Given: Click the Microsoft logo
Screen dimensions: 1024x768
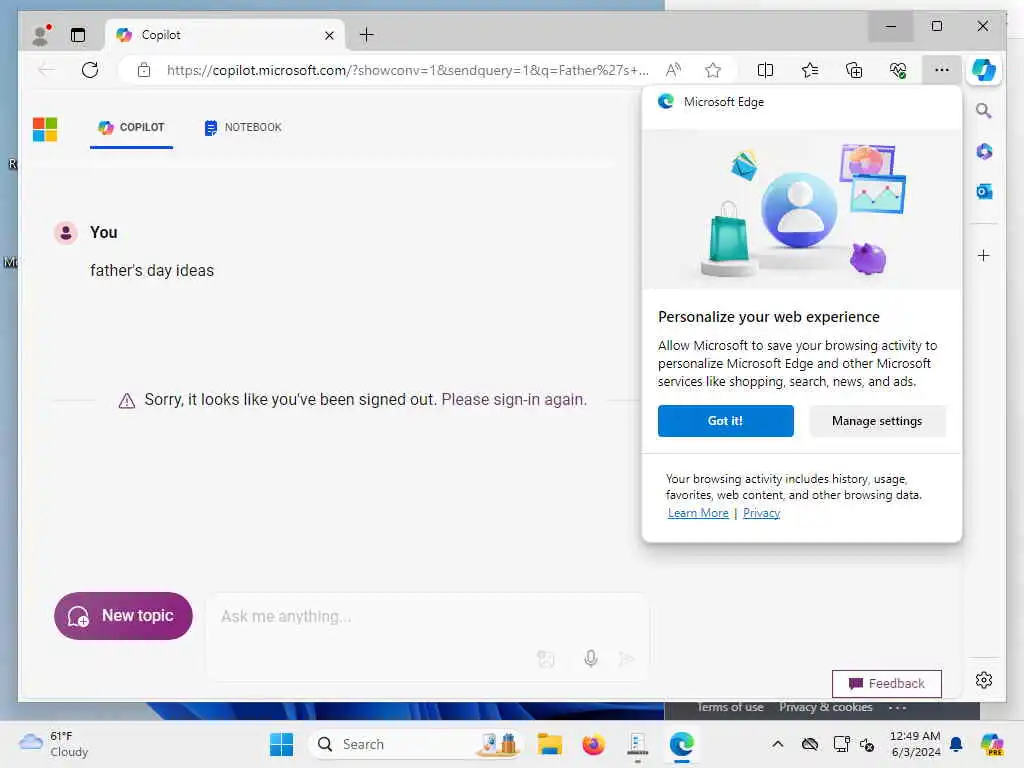Looking at the screenshot, I should point(45,129).
